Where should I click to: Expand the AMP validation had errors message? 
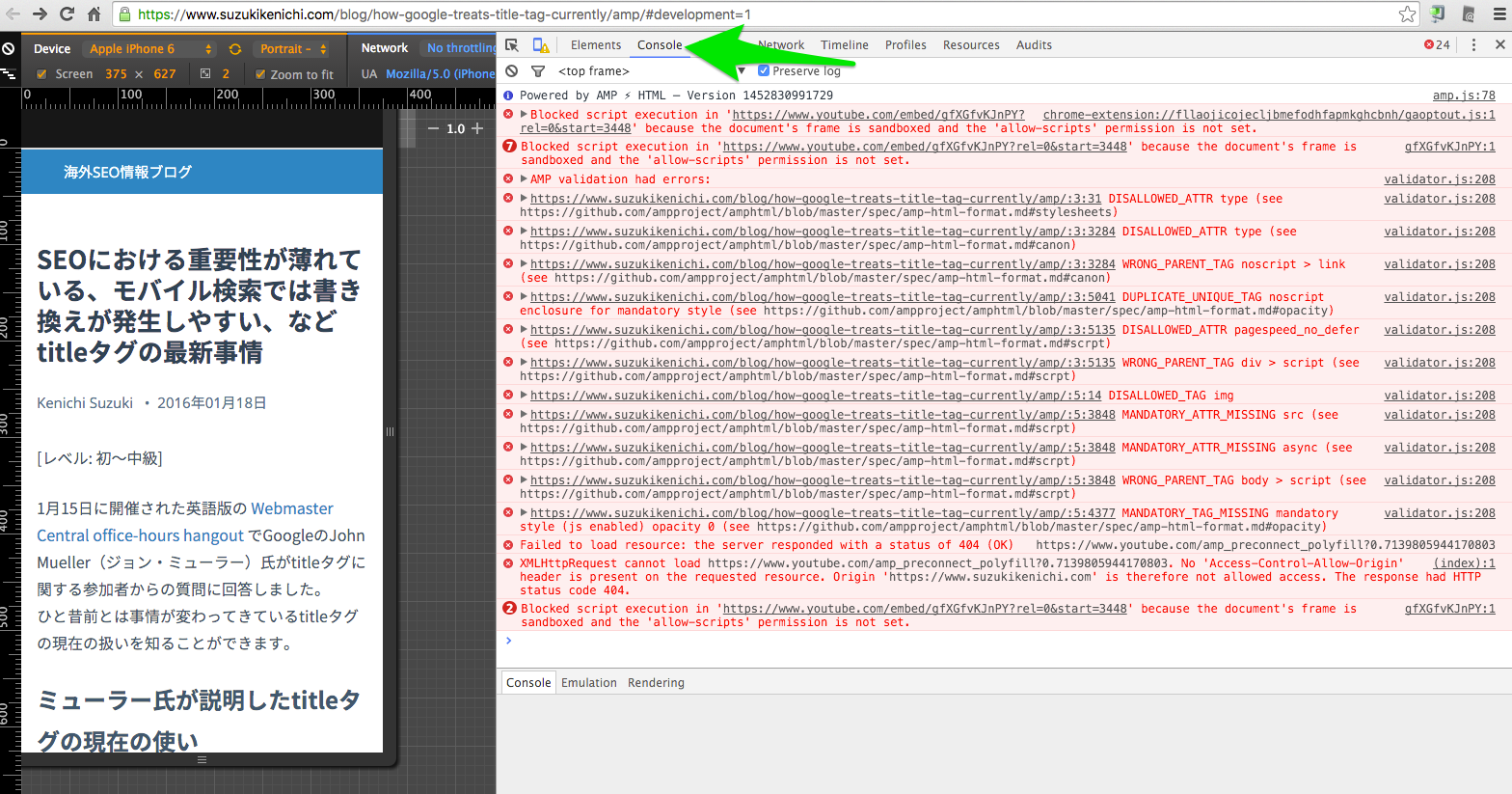(524, 178)
